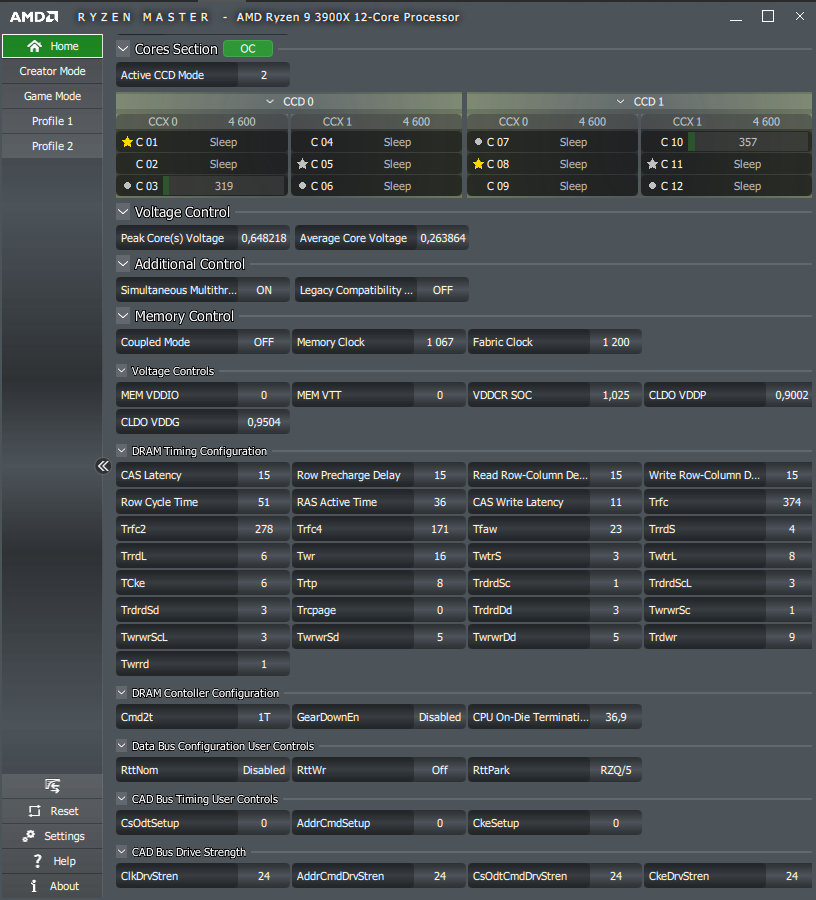Toggle Coupled Mode OFF value
The width and height of the screenshot is (816, 900).
point(264,342)
